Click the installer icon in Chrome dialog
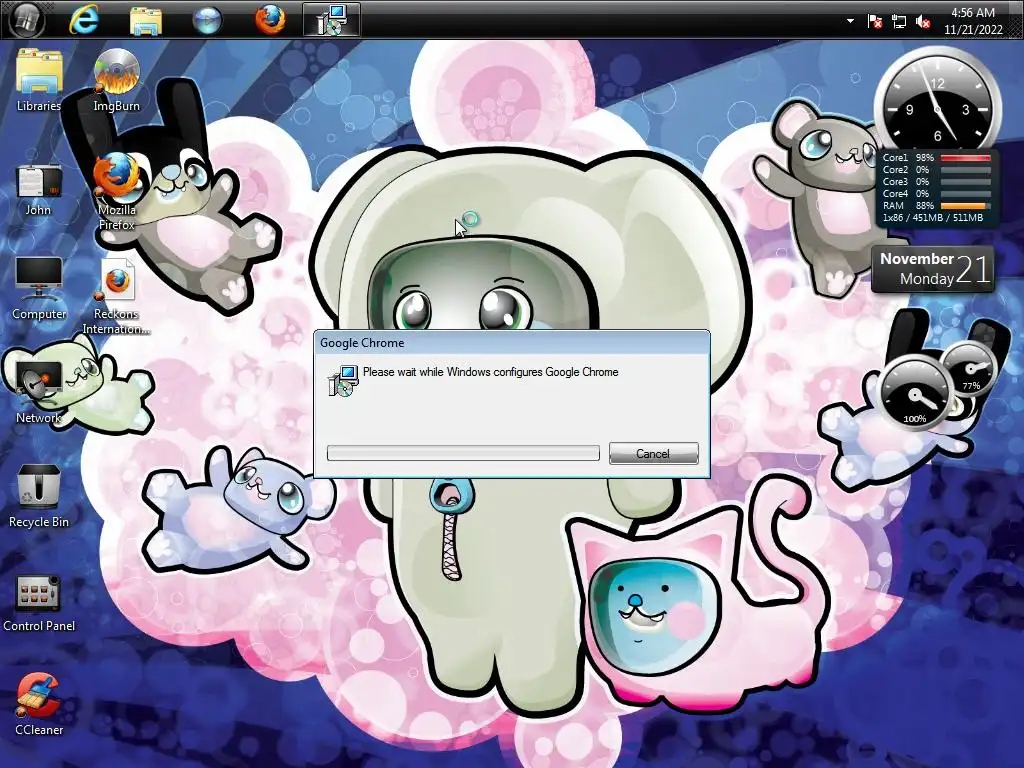Image resolution: width=1024 pixels, height=768 pixels. [343, 381]
